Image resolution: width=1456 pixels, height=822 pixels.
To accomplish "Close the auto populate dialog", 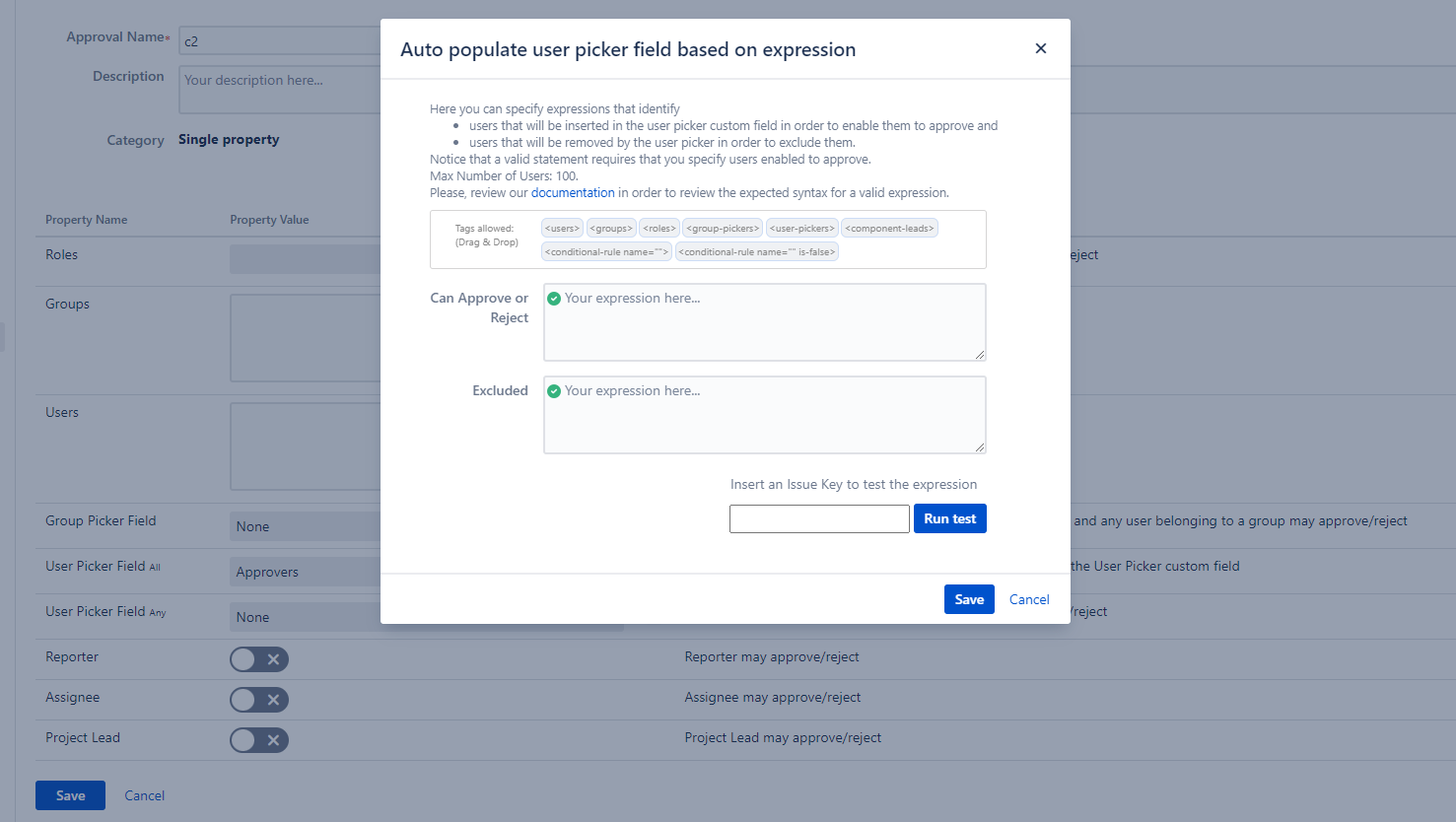I will (1040, 48).
